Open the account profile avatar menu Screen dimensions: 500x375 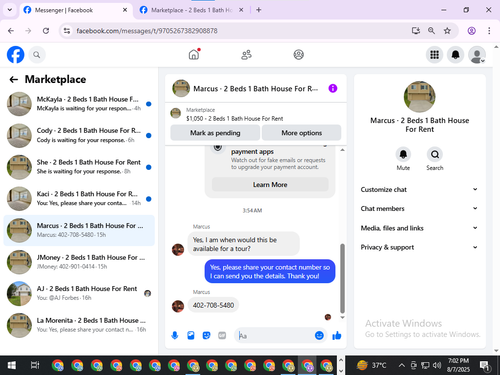click(x=477, y=55)
